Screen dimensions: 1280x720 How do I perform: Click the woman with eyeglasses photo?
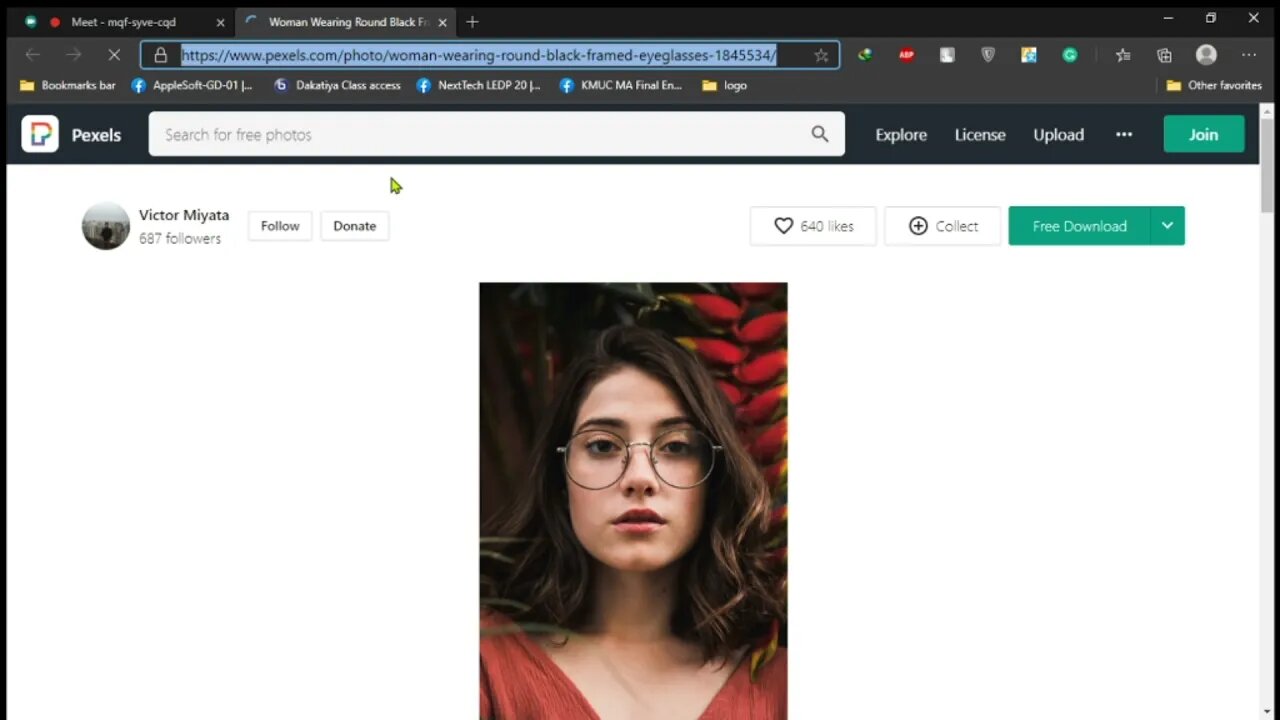tap(633, 501)
